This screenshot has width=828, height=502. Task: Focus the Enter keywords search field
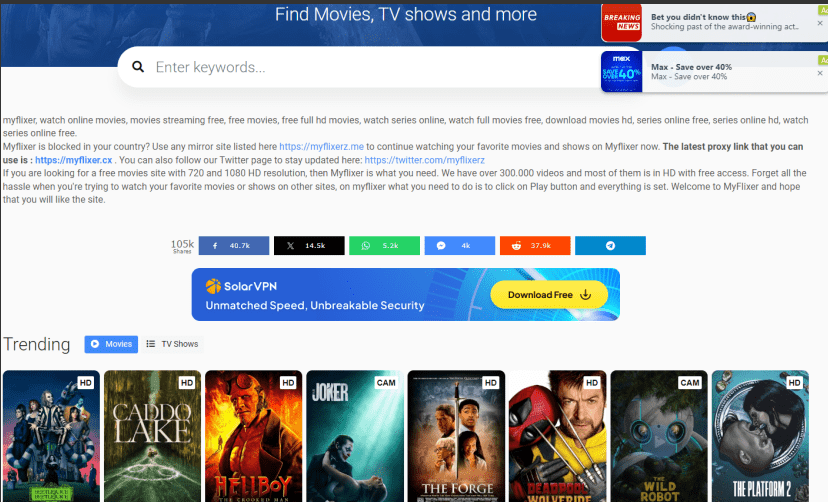click(x=370, y=67)
